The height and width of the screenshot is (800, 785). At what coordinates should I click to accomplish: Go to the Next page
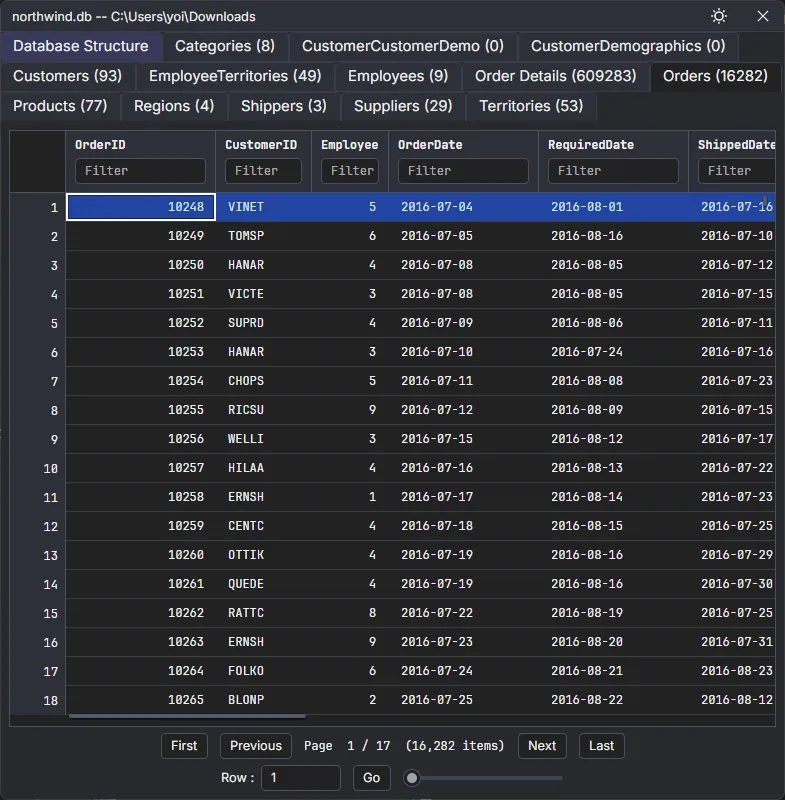[542, 746]
